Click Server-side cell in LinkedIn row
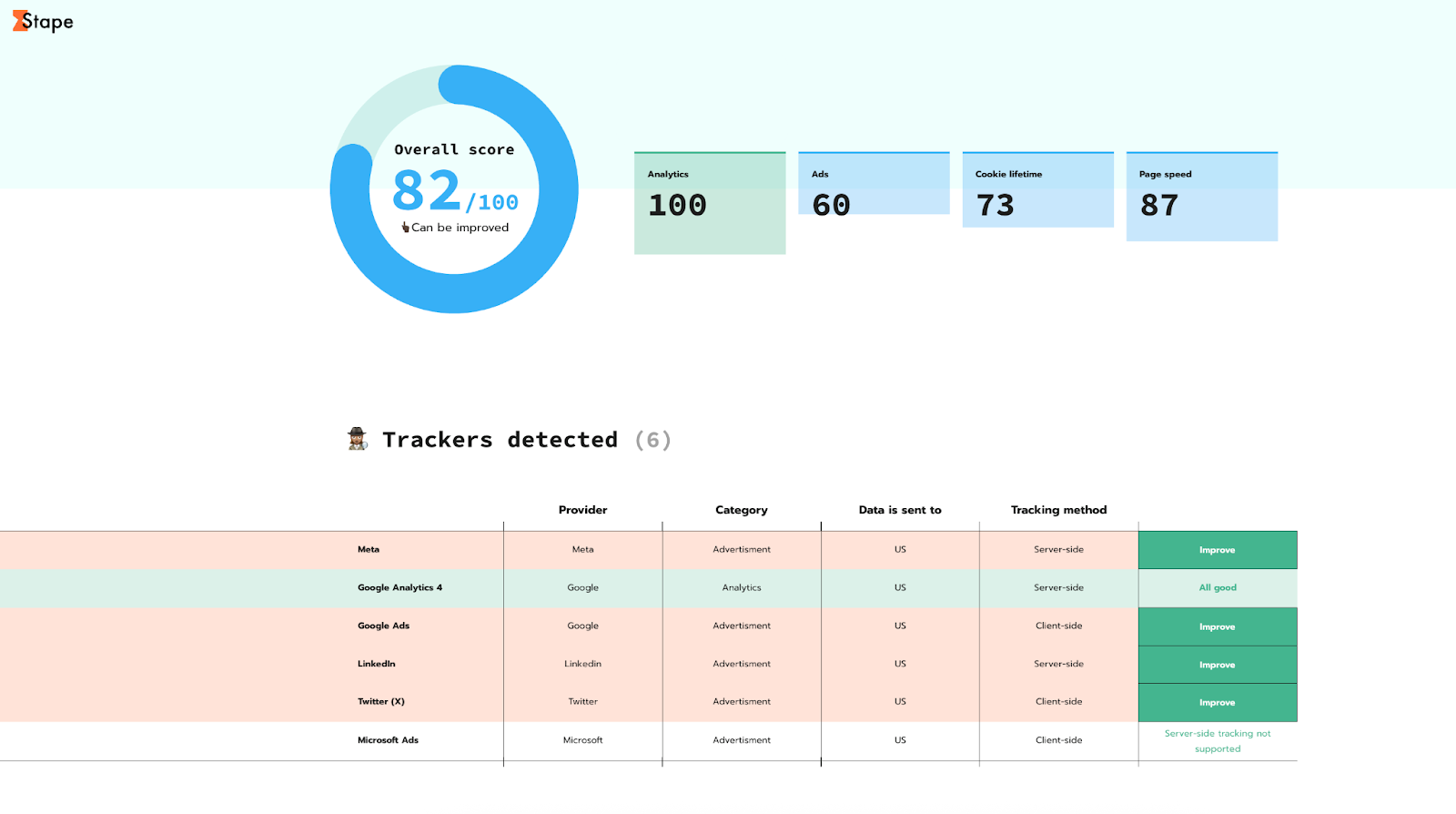 [1059, 664]
